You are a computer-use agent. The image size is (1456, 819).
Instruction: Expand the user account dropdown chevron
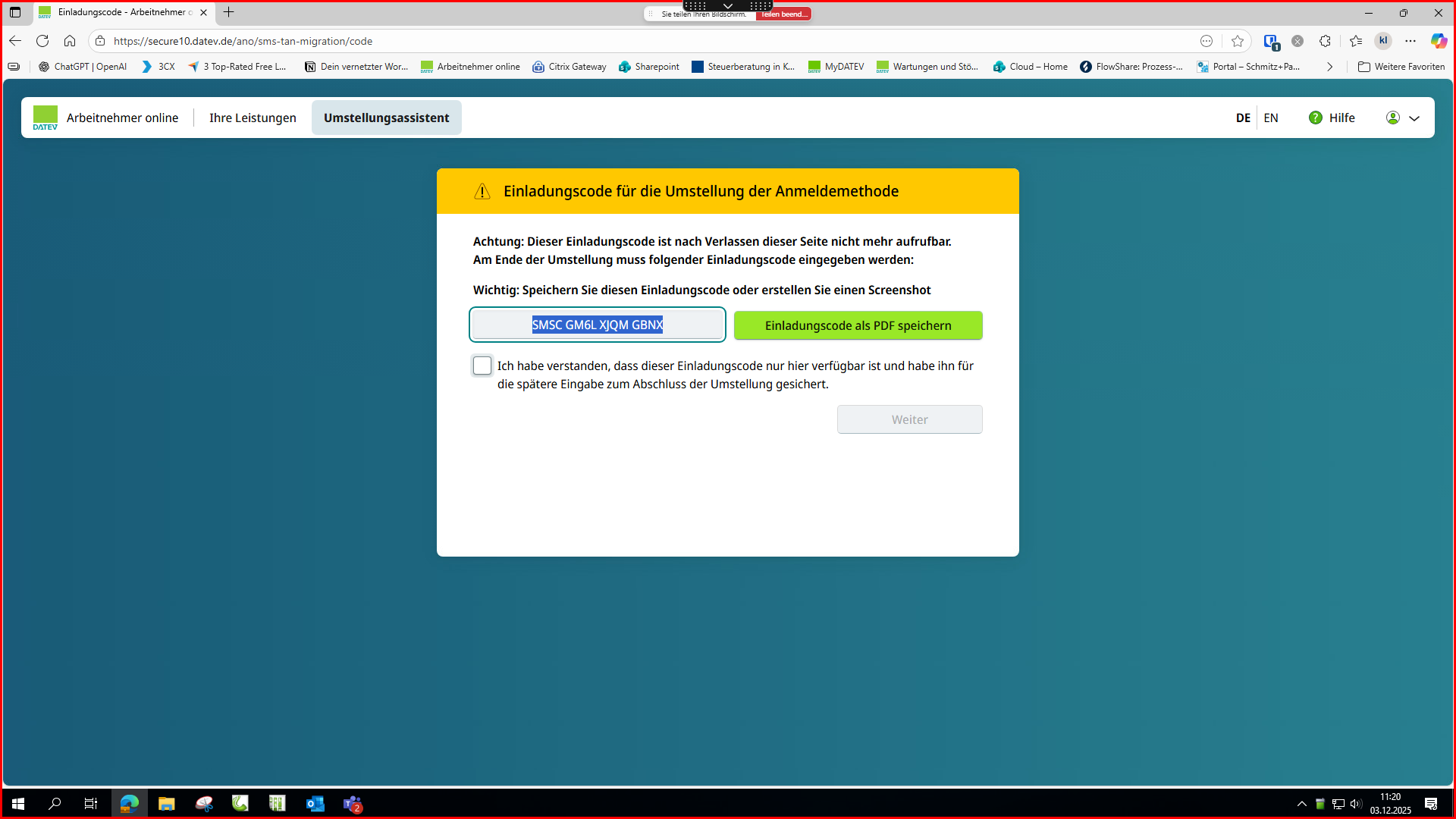click(1414, 118)
